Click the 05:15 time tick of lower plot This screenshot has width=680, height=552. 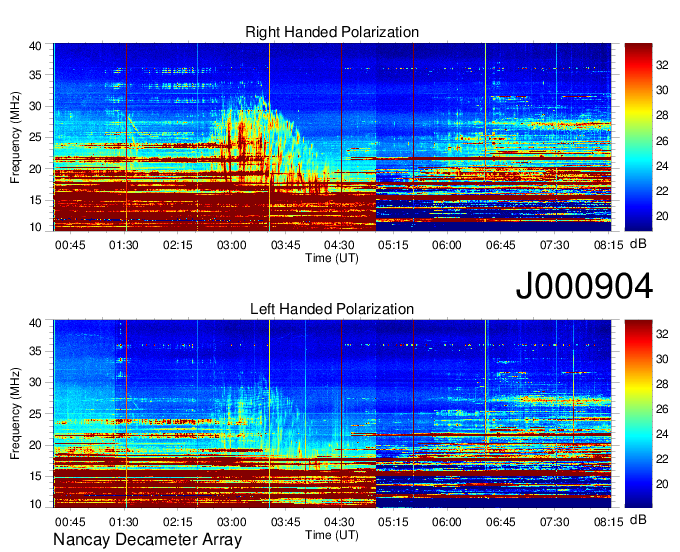point(393,522)
